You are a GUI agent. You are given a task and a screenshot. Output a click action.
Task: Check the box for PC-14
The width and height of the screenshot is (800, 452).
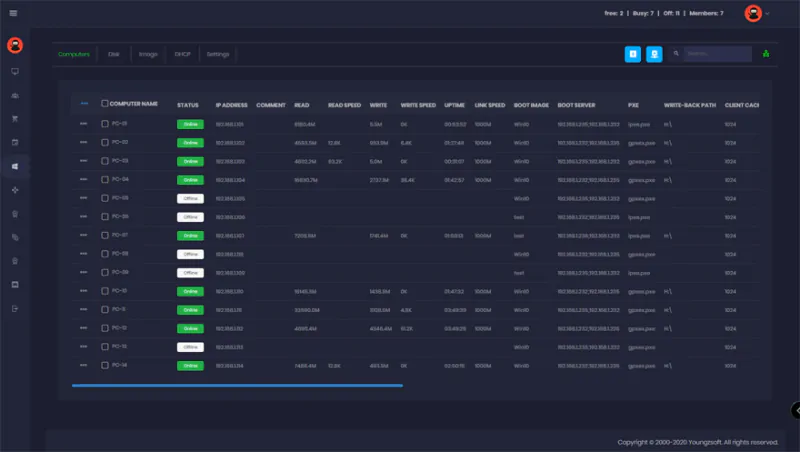(105, 365)
